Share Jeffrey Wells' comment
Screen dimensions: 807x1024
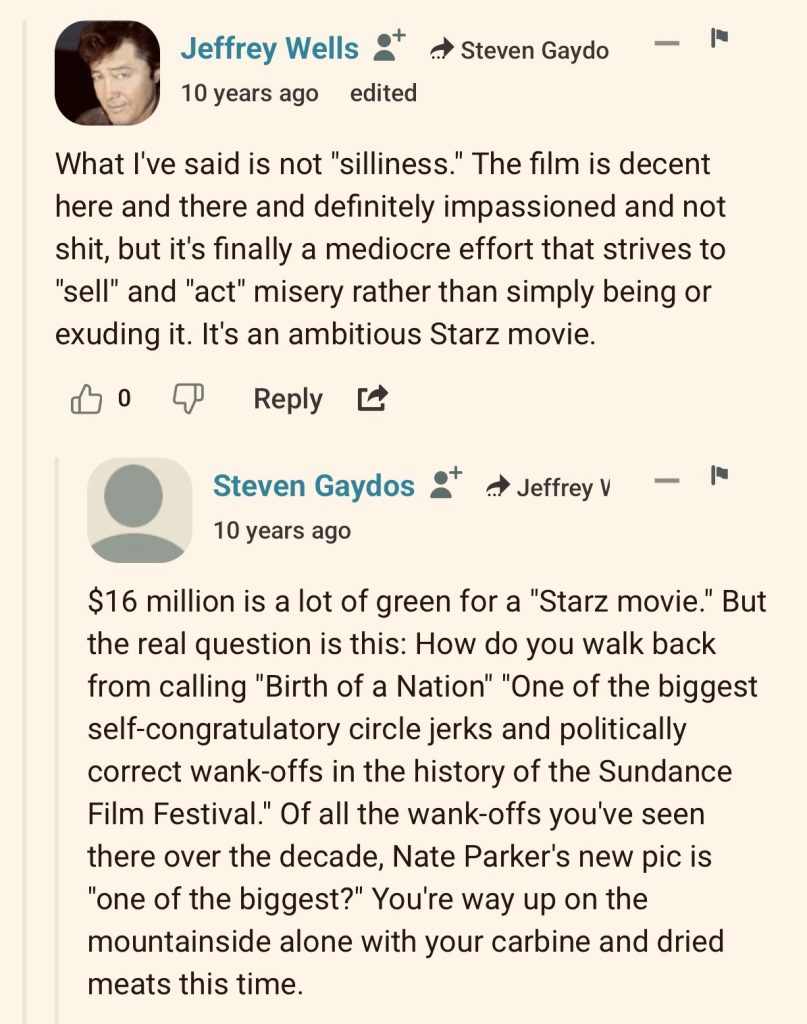pyautogui.click(x=371, y=399)
